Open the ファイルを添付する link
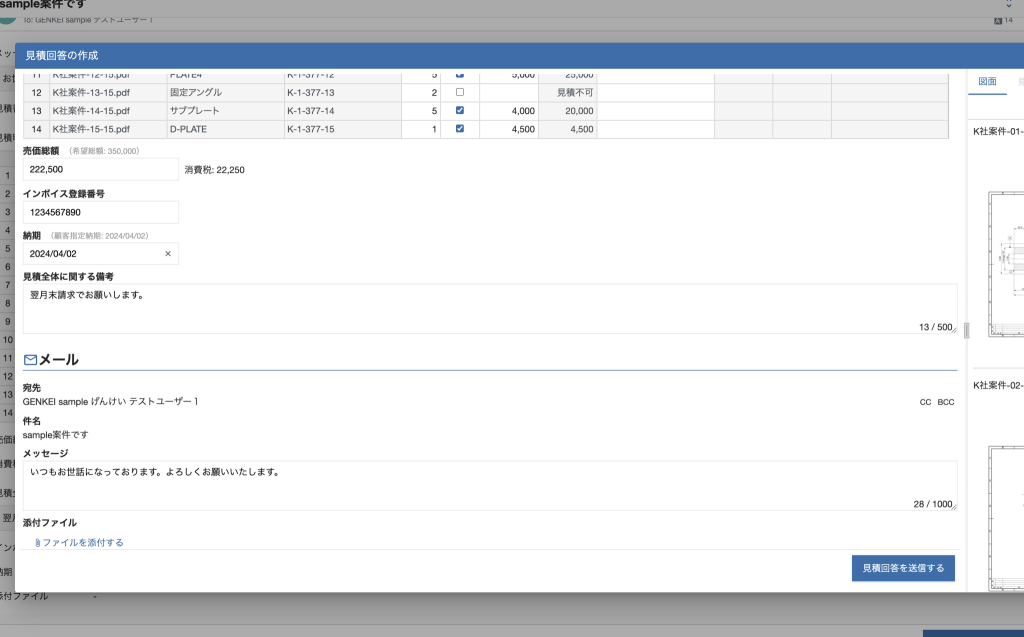Viewport: 1024px width, 637px height. (83, 542)
